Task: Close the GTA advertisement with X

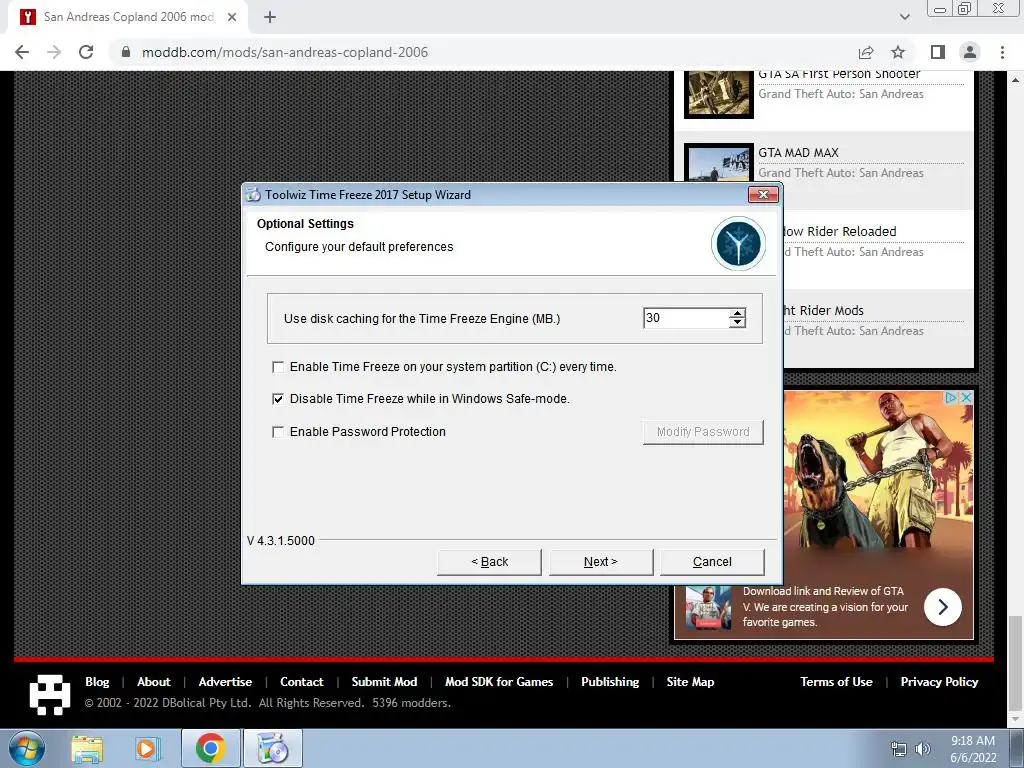Action: pos(967,397)
